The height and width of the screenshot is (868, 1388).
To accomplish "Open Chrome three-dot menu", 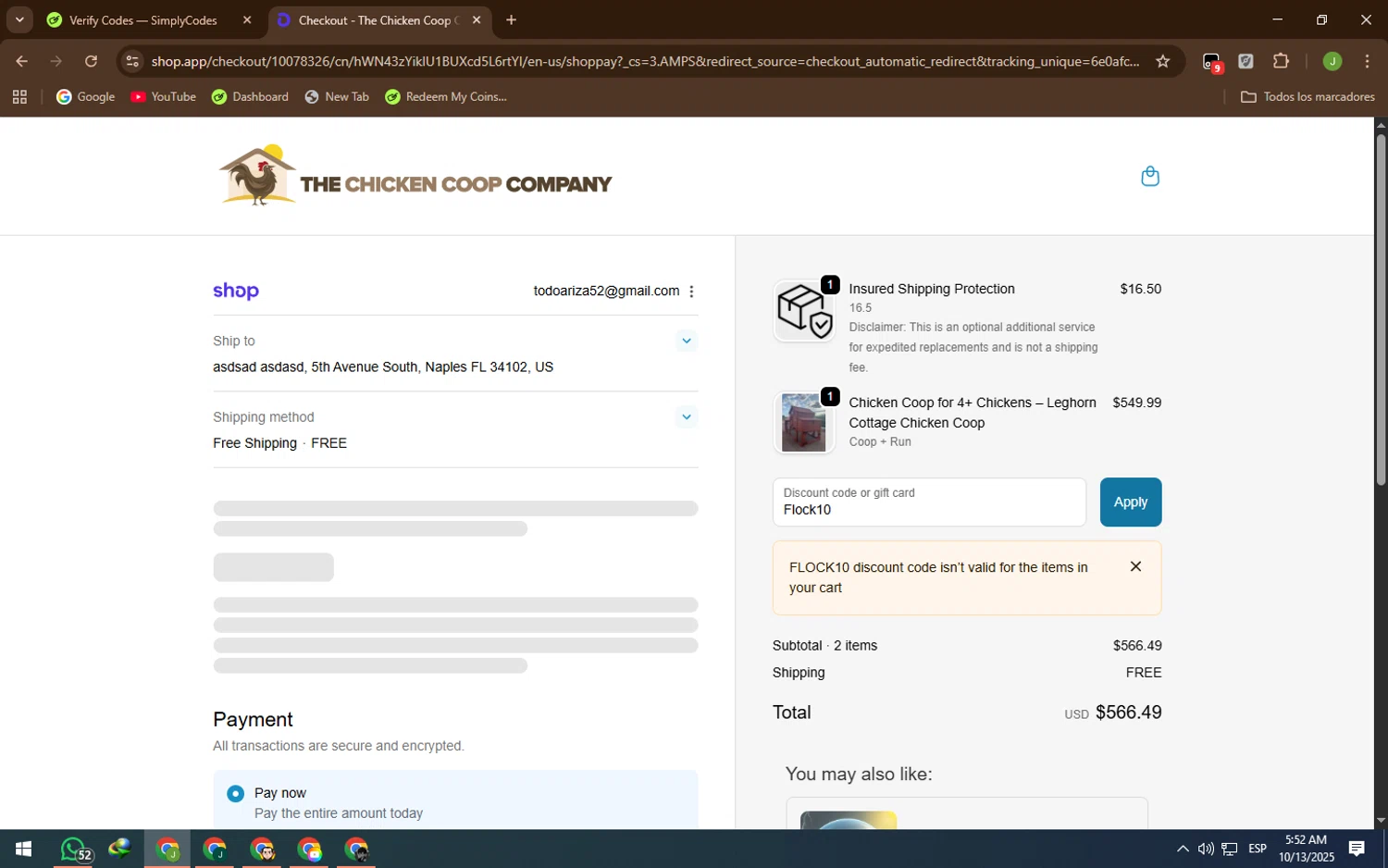I will click(x=1367, y=62).
